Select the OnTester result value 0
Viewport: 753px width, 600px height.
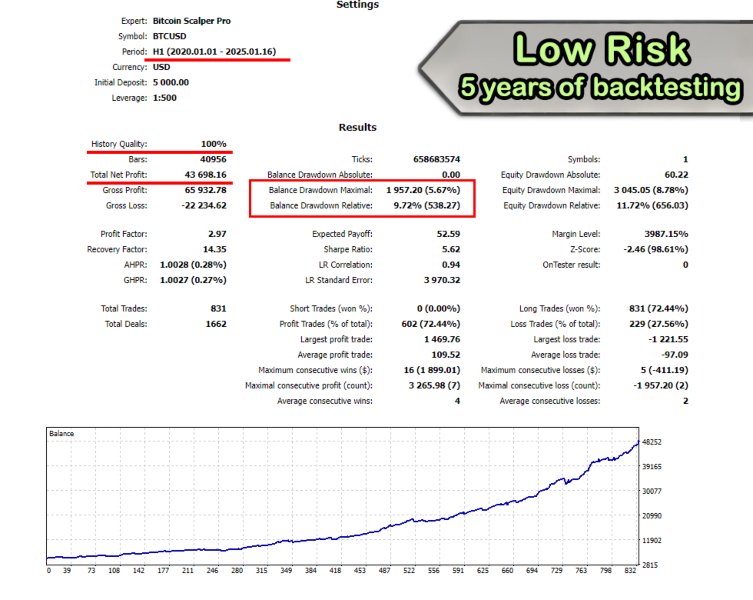point(685,265)
